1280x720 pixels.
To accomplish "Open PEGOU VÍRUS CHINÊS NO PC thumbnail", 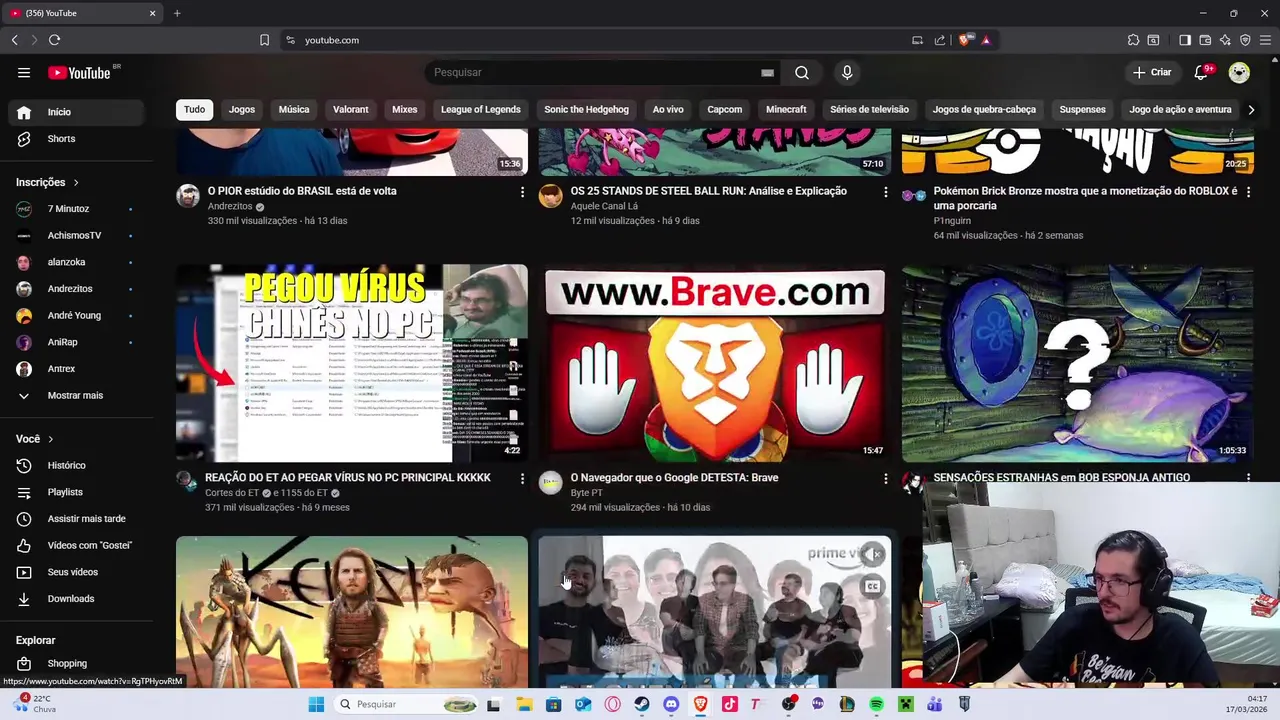I will pyautogui.click(x=352, y=363).
